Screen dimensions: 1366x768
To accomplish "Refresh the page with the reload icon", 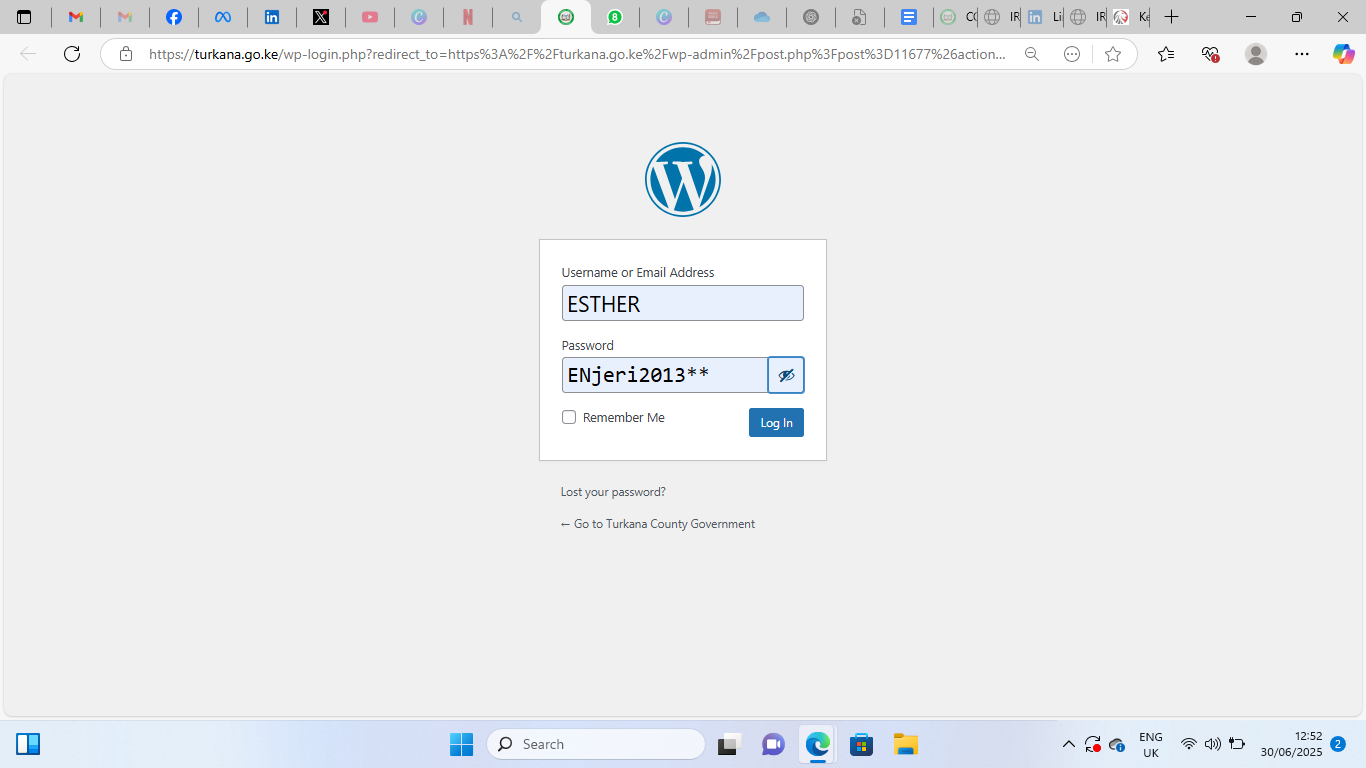I will [72, 54].
